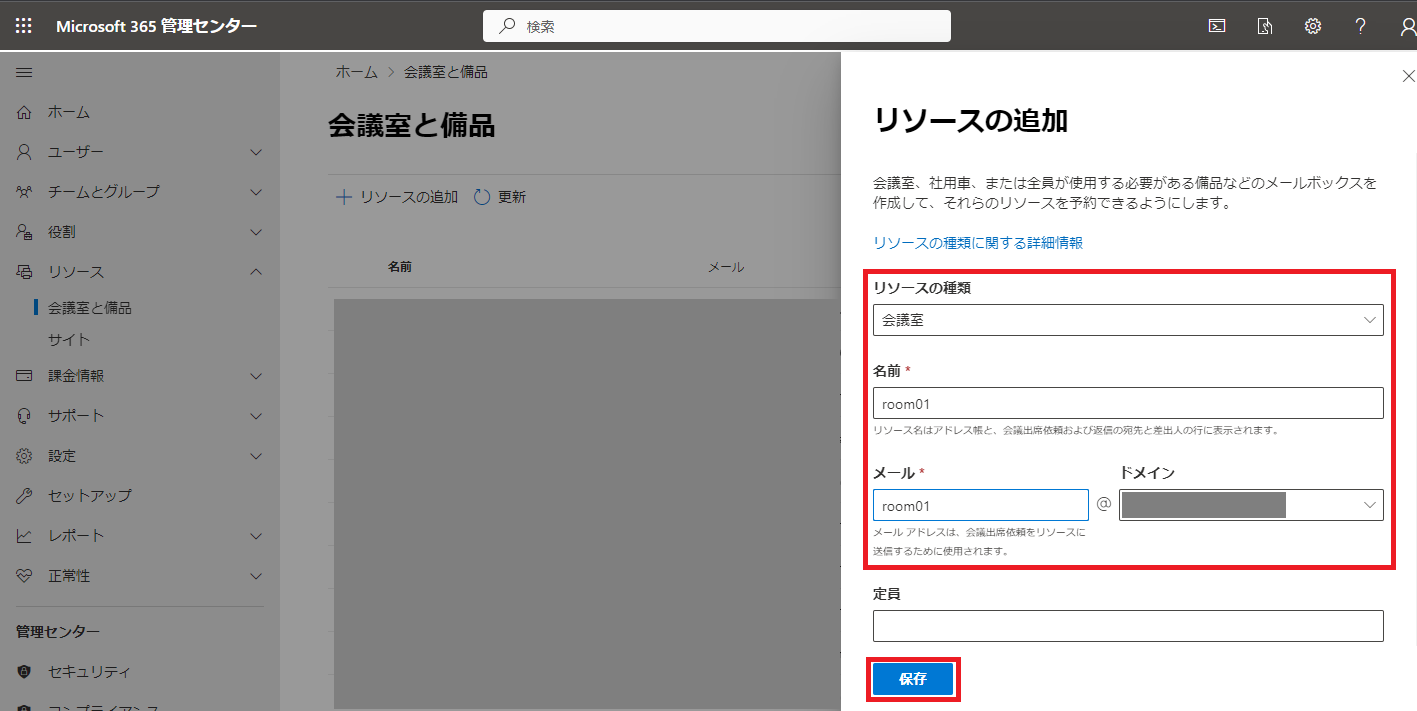Click the Support headset icon
This screenshot has width=1417, height=711.
pos(25,416)
